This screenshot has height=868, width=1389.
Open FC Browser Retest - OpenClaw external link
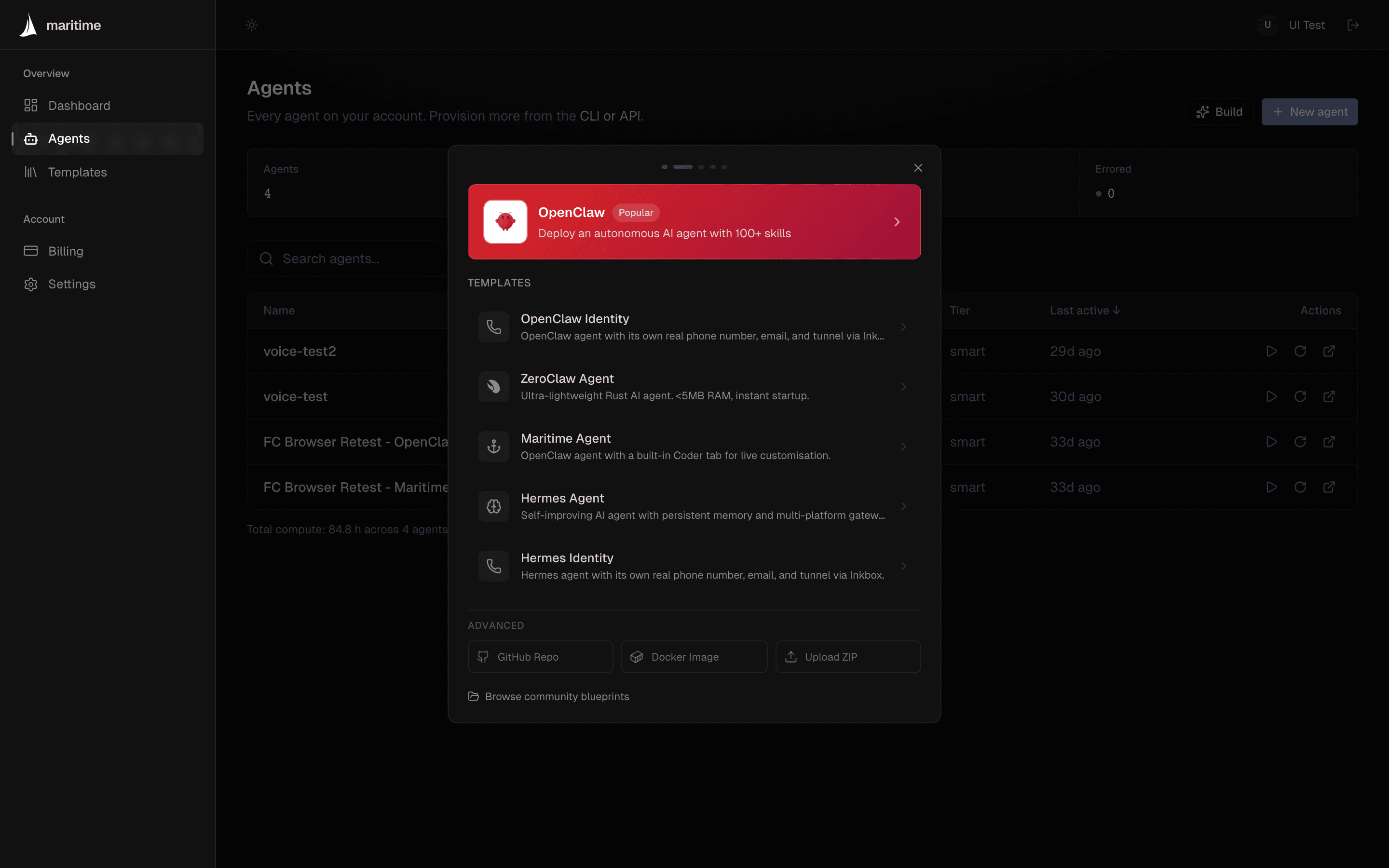pos(1329,441)
